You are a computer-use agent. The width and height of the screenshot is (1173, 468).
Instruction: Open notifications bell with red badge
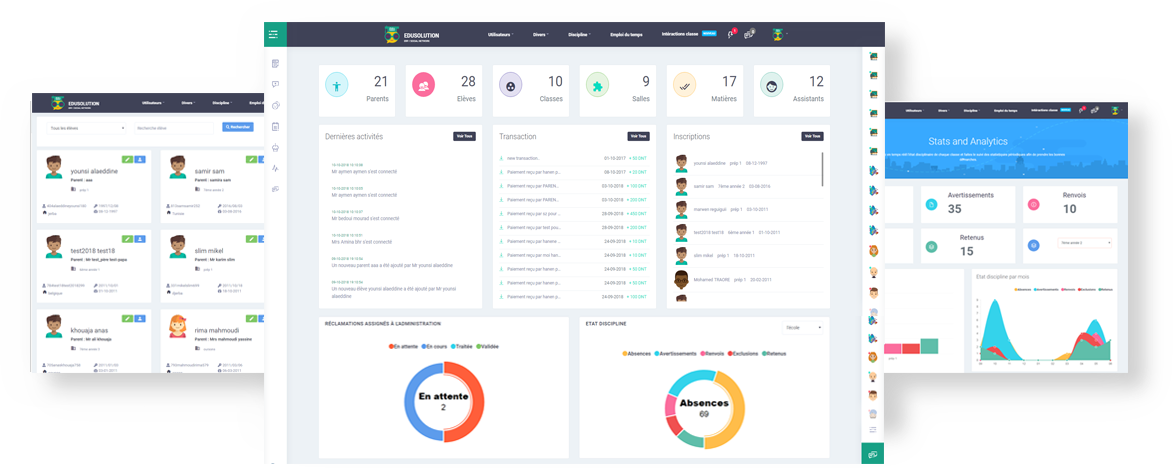pos(732,34)
